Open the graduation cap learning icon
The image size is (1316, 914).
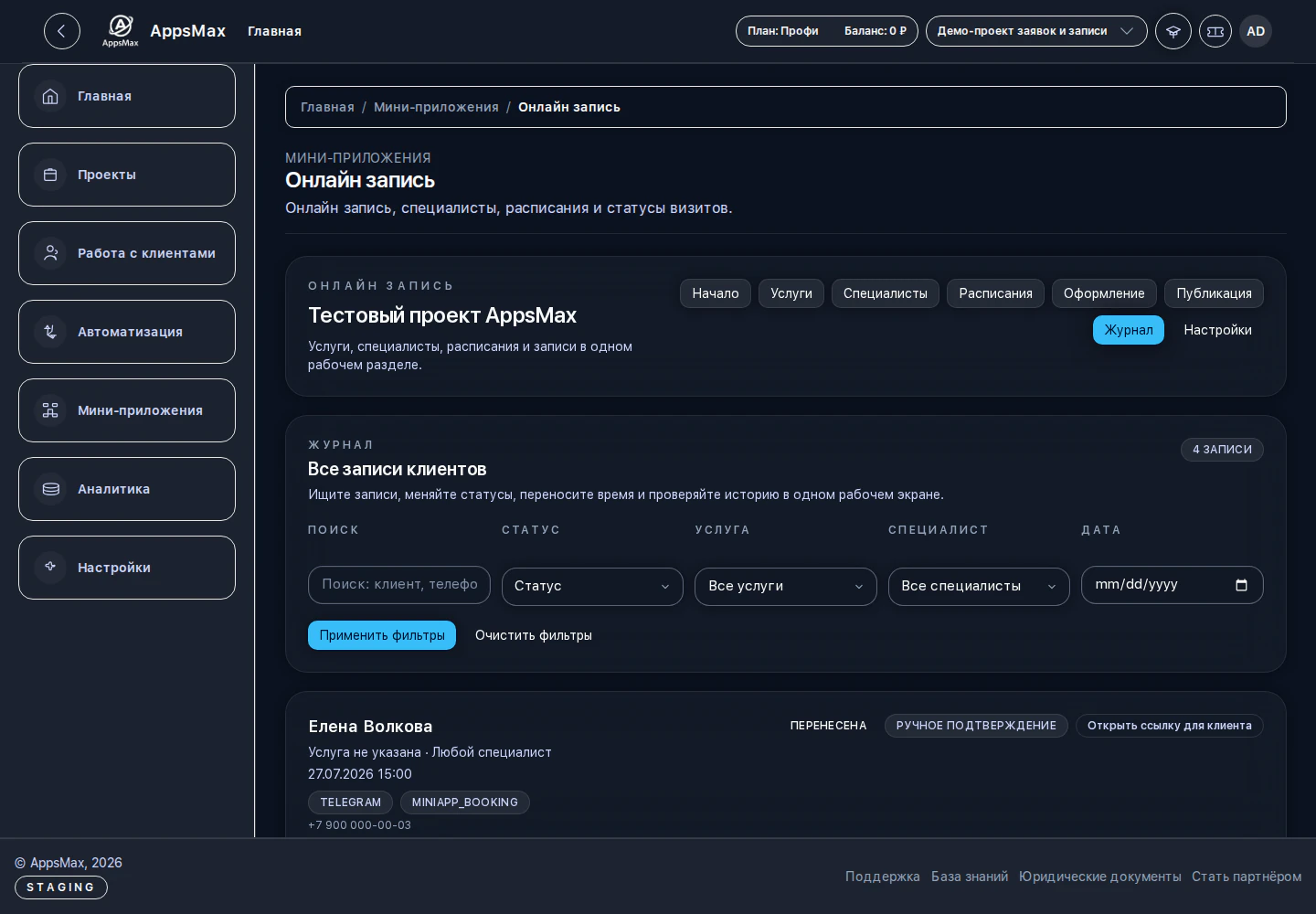(x=1173, y=31)
